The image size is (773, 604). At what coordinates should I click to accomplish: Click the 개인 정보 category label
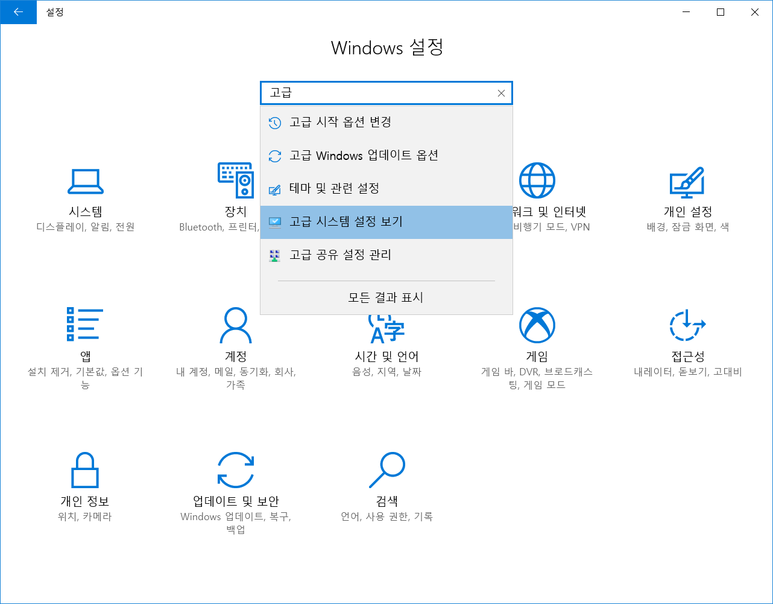[x=85, y=501]
